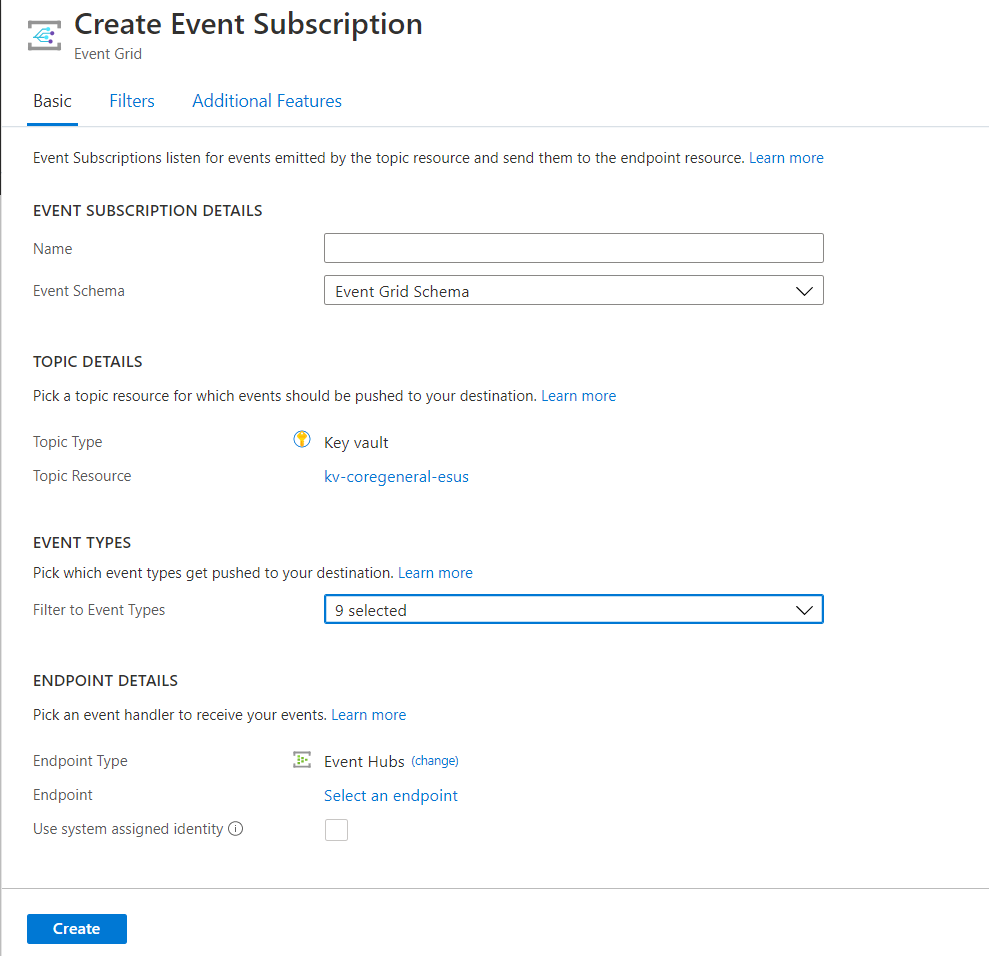This screenshot has height=956, width=989.
Task: Open Learn more link under Topic Details
Action: (578, 396)
